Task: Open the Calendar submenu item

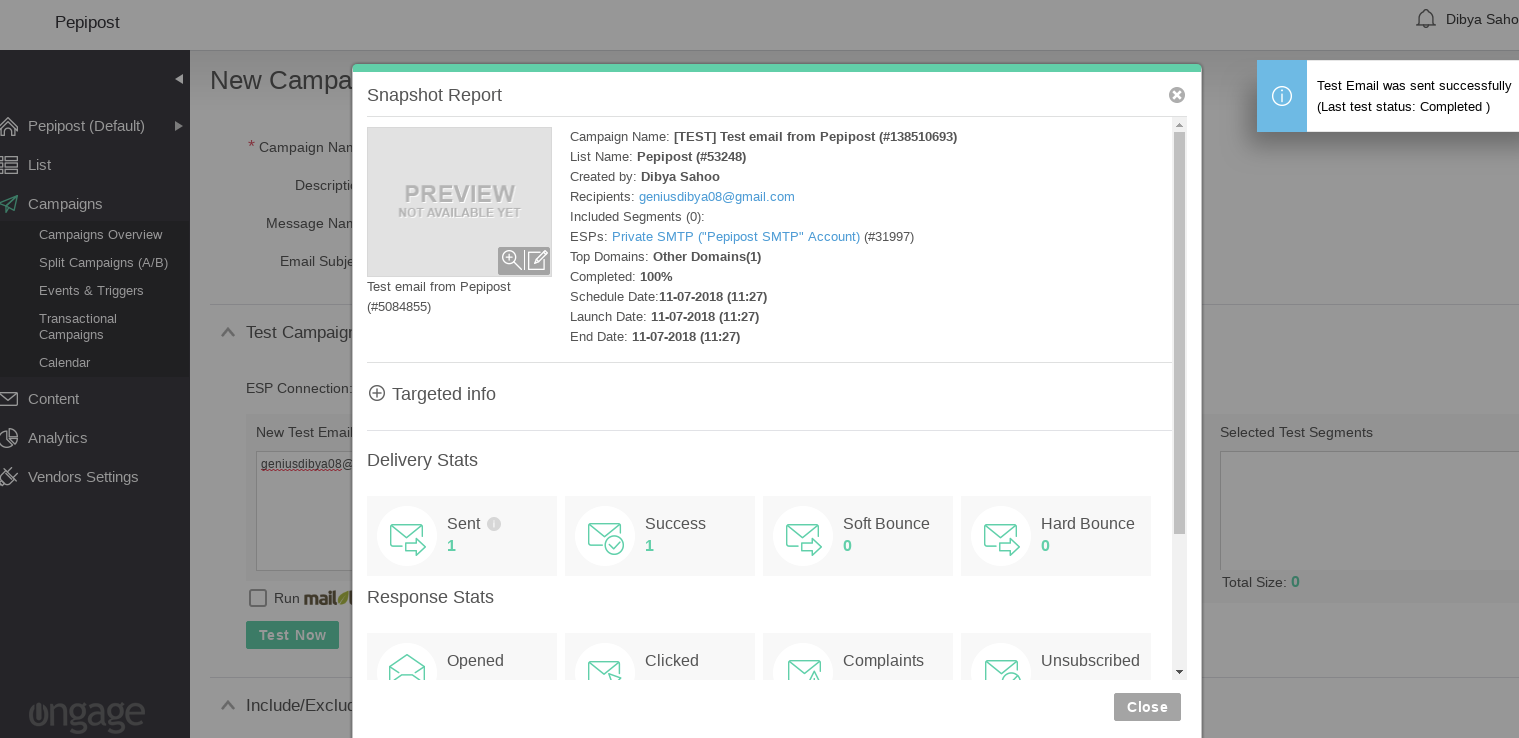Action: point(64,363)
